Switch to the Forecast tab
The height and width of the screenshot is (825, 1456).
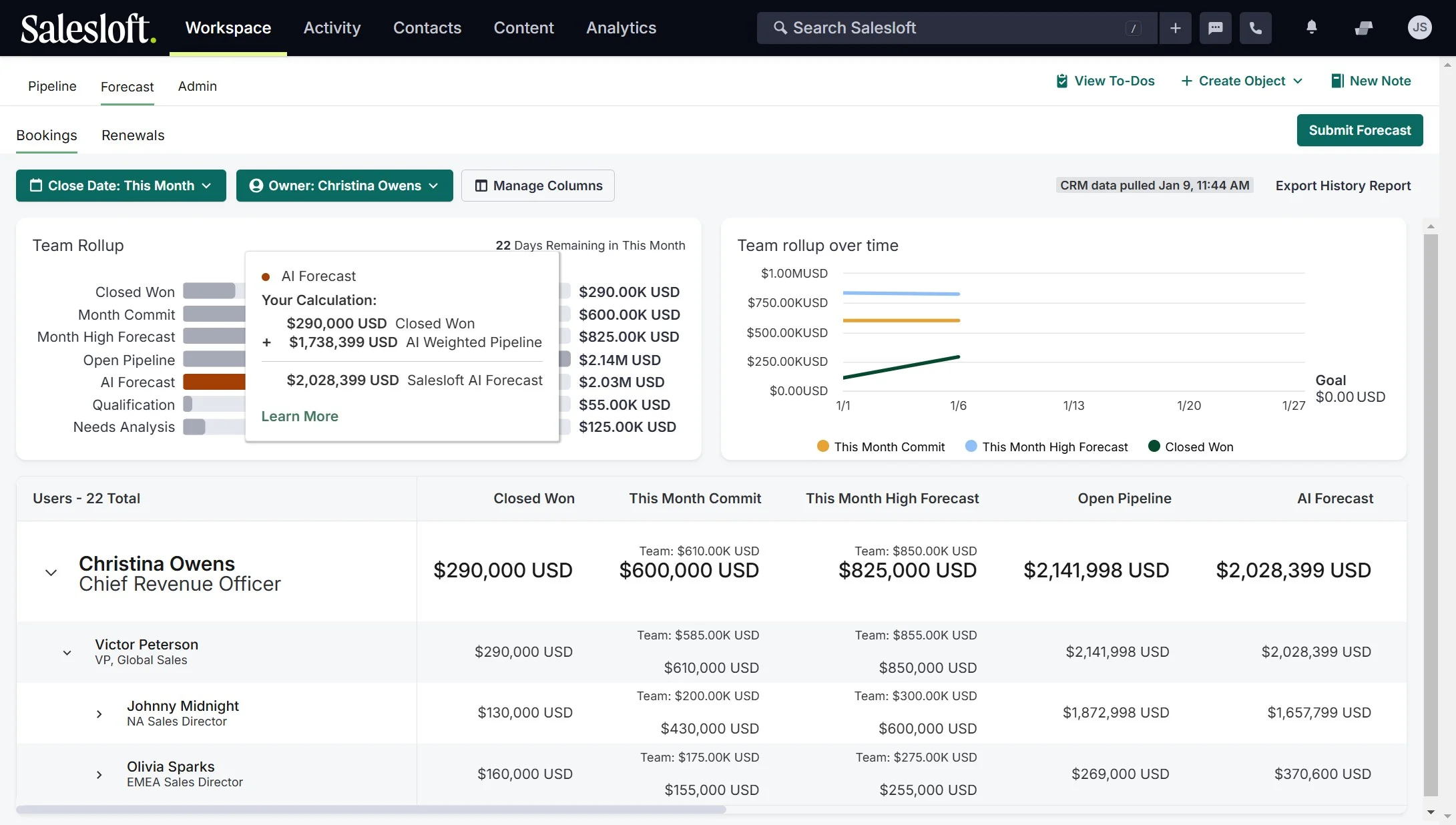(x=127, y=87)
